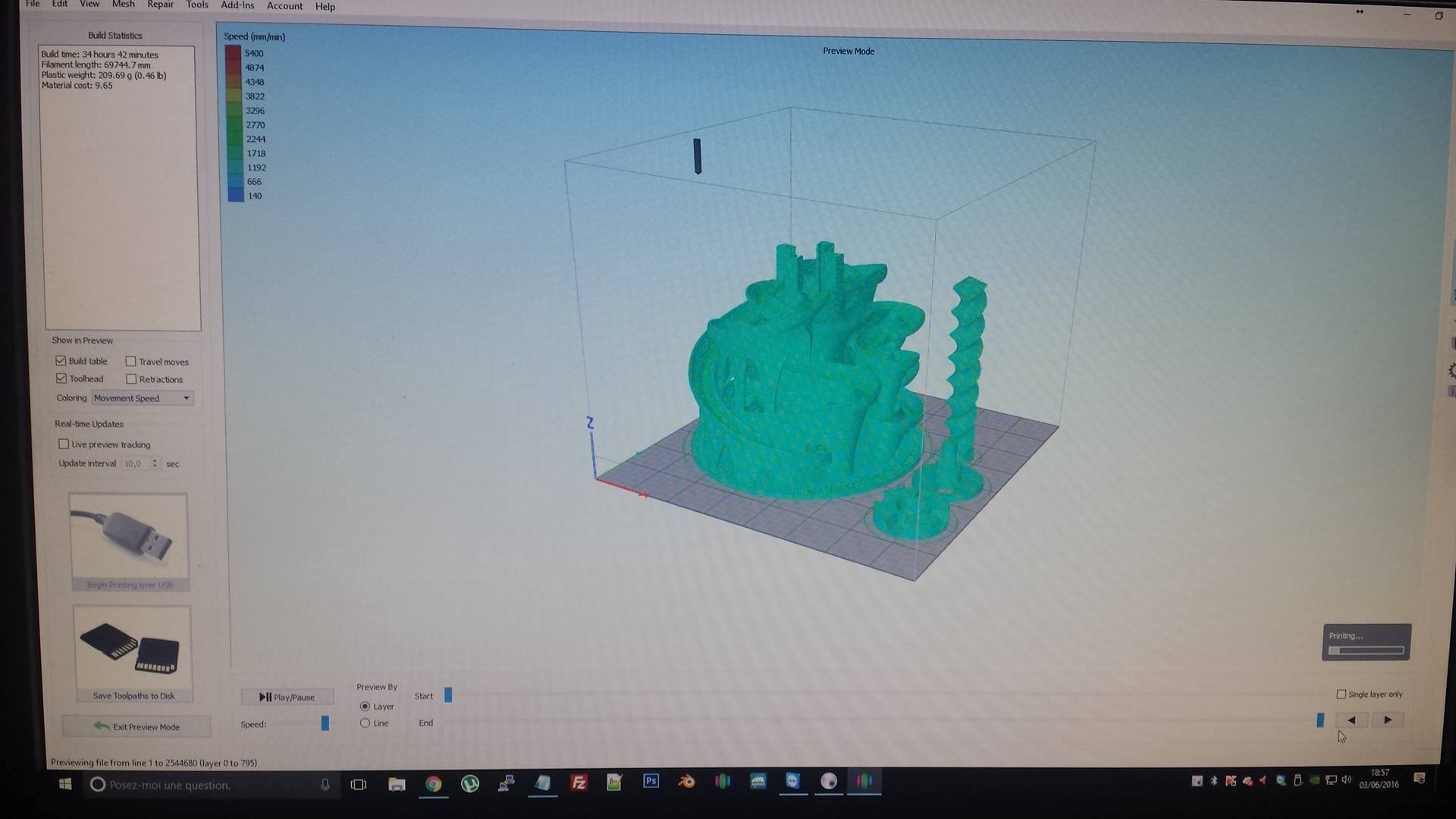Image resolution: width=1456 pixels, height=819 pixels.
Task: Open TeamViewer from the taskbar
Action: point(792,780)
